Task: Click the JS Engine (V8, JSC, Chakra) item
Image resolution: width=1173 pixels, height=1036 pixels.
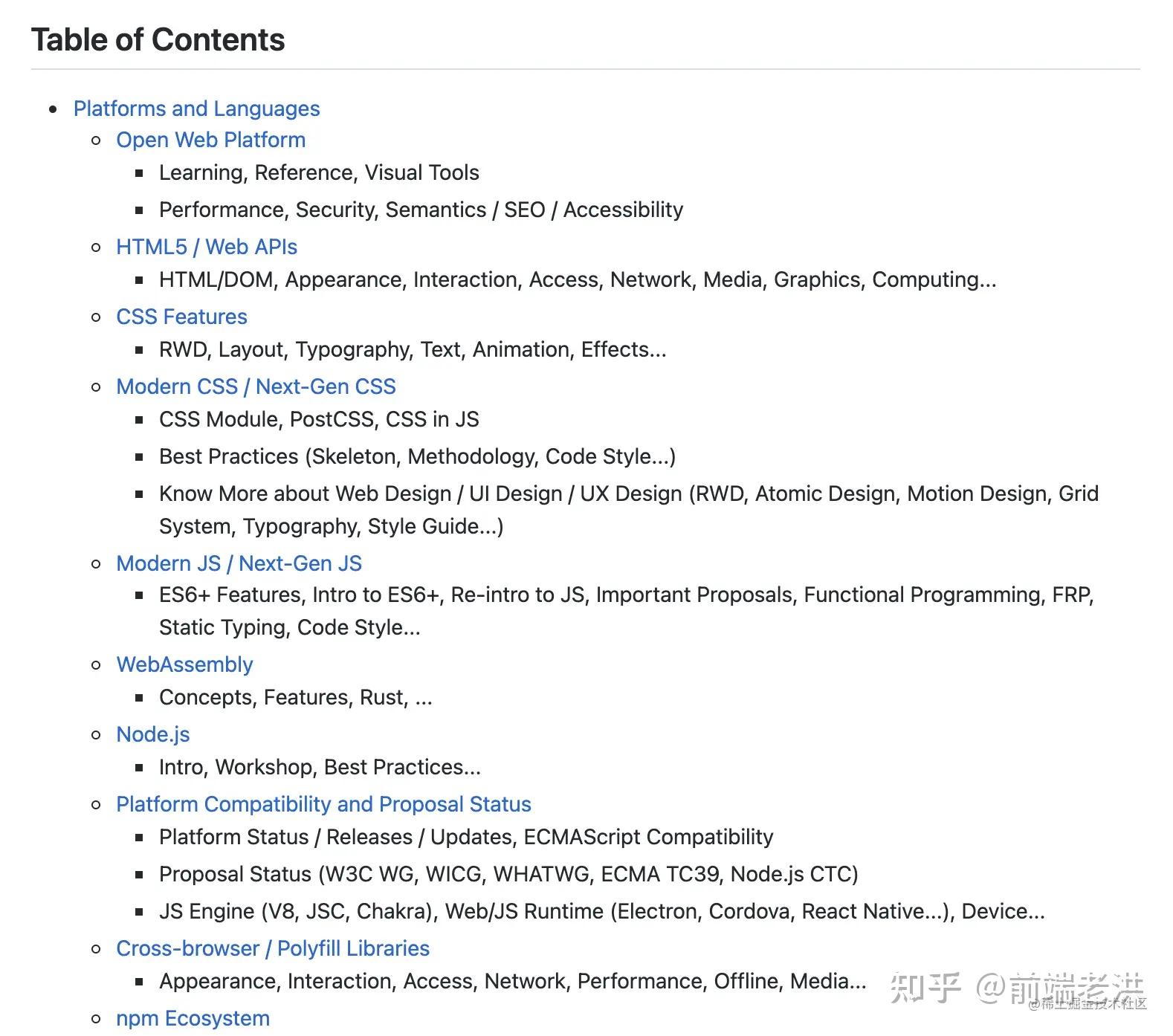Action: tap(601, 911)
